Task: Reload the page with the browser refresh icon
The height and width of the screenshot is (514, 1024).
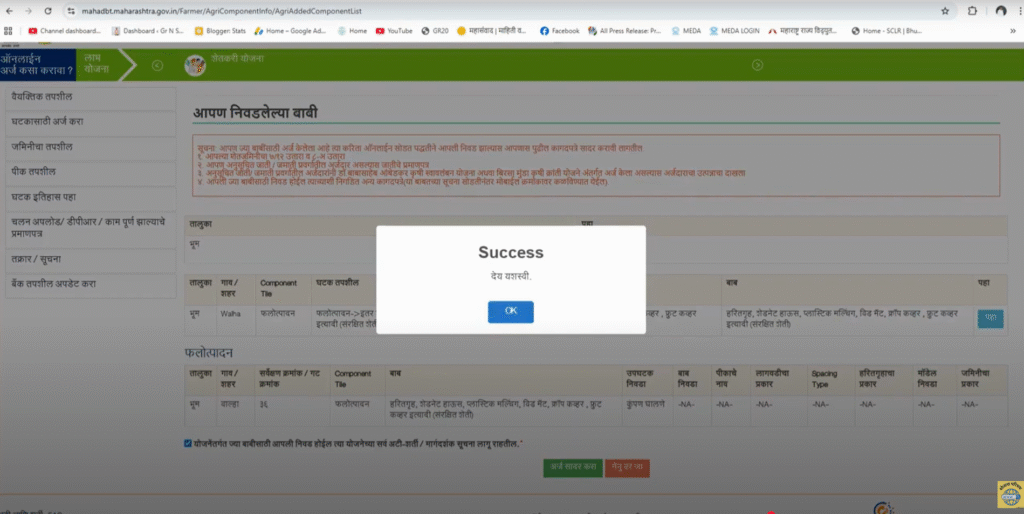Action: click(48, 10)
